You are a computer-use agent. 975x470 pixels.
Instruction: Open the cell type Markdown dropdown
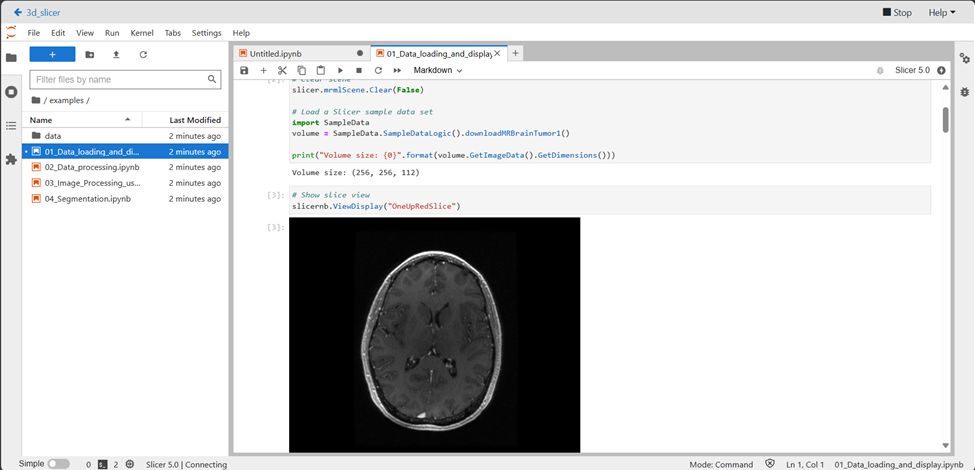coord(438,70)
